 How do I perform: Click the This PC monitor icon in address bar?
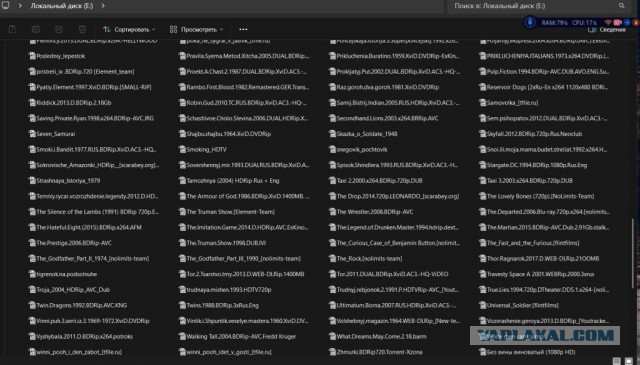coord(6,5)
